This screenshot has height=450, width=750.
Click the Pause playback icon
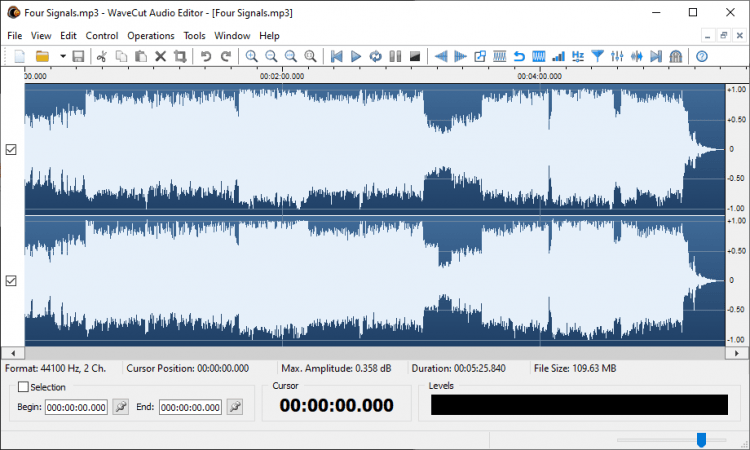(395, 56)
